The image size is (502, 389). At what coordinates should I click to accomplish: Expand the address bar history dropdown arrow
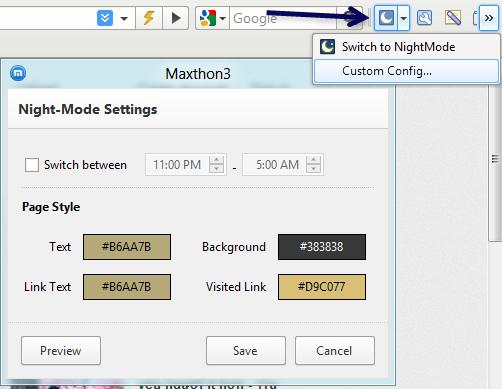(124, 18)
